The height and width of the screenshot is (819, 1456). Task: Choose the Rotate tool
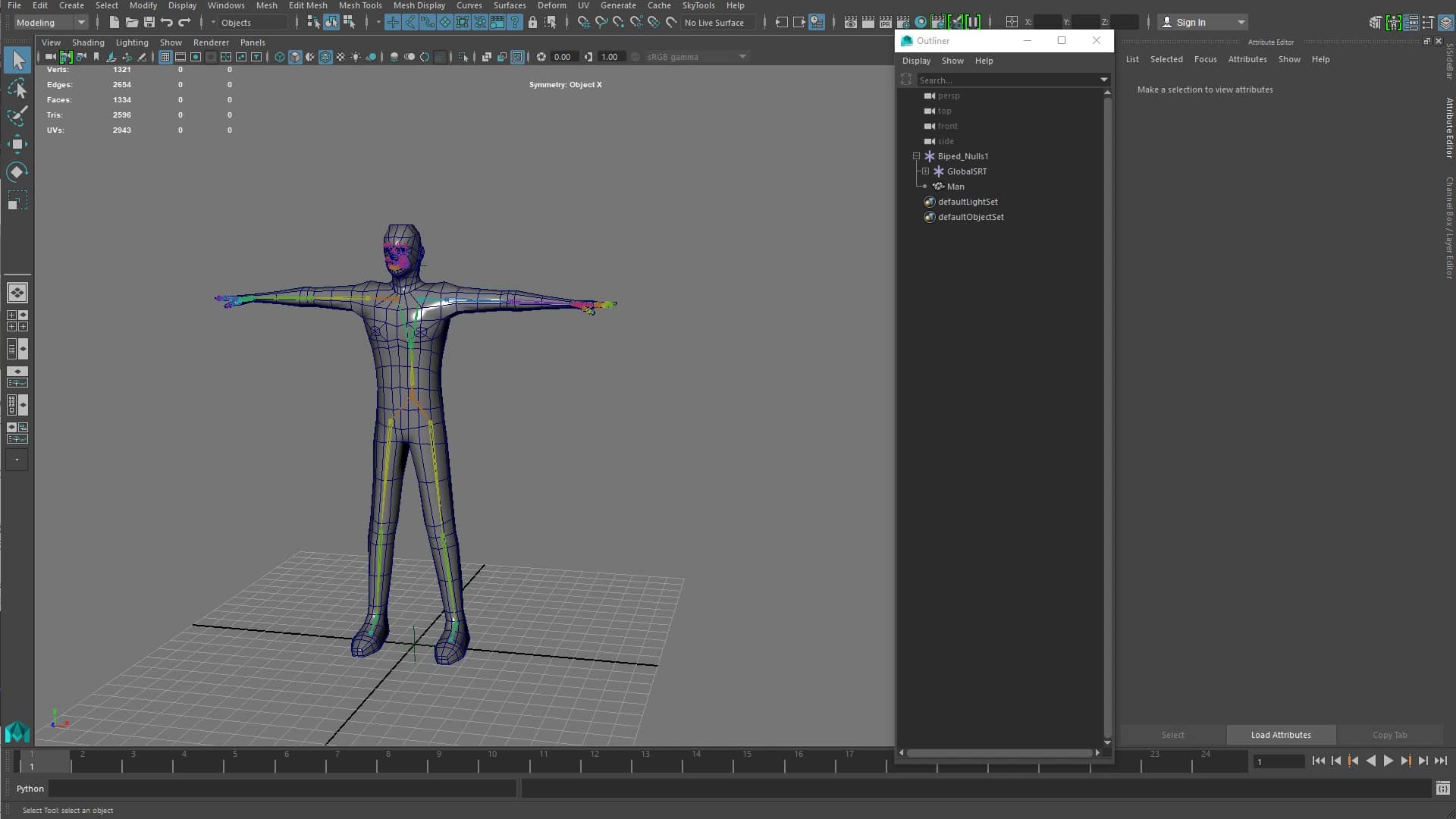coord(17,171)
